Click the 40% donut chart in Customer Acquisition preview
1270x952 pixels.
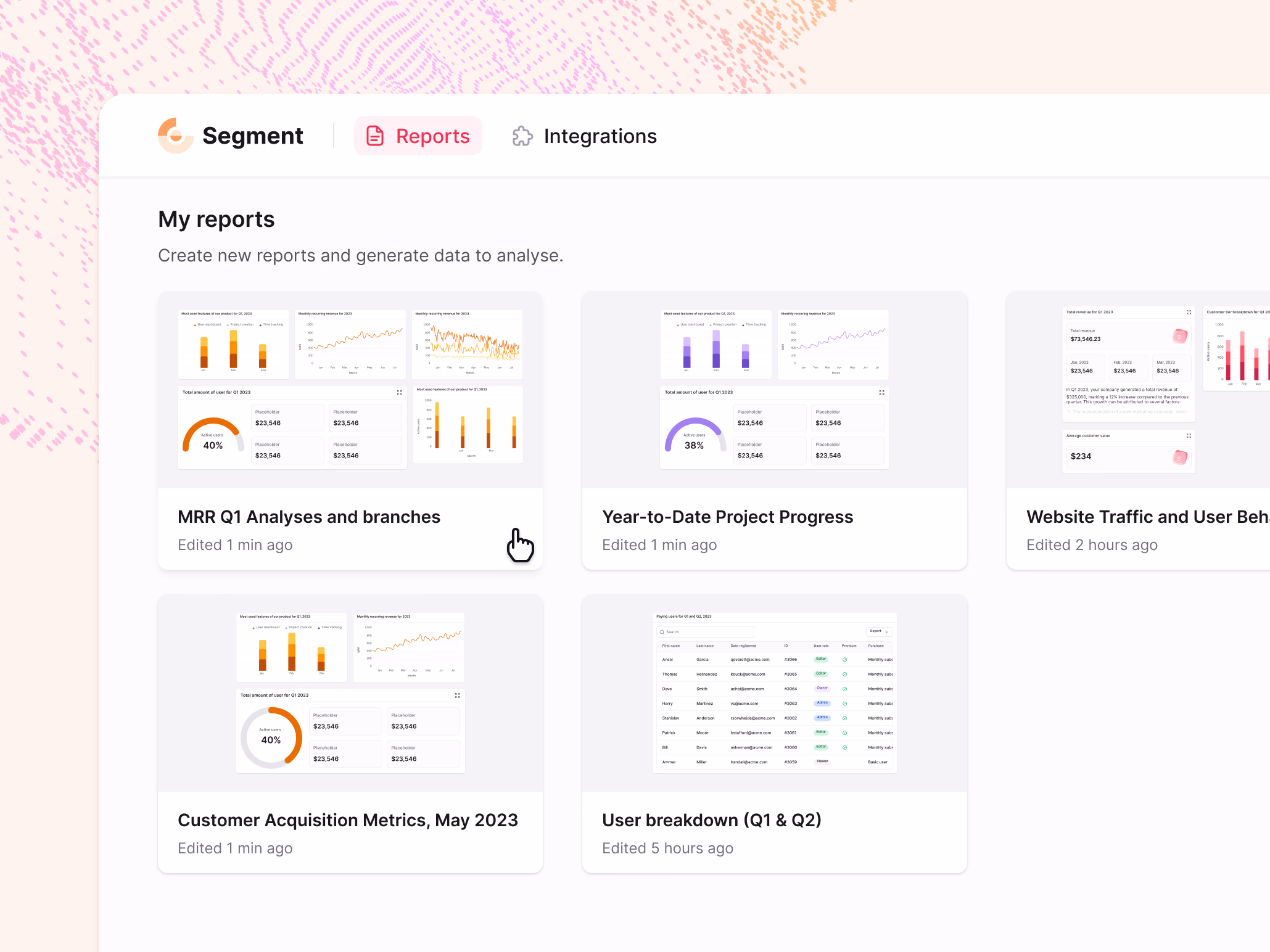click(x=271, y=737)
